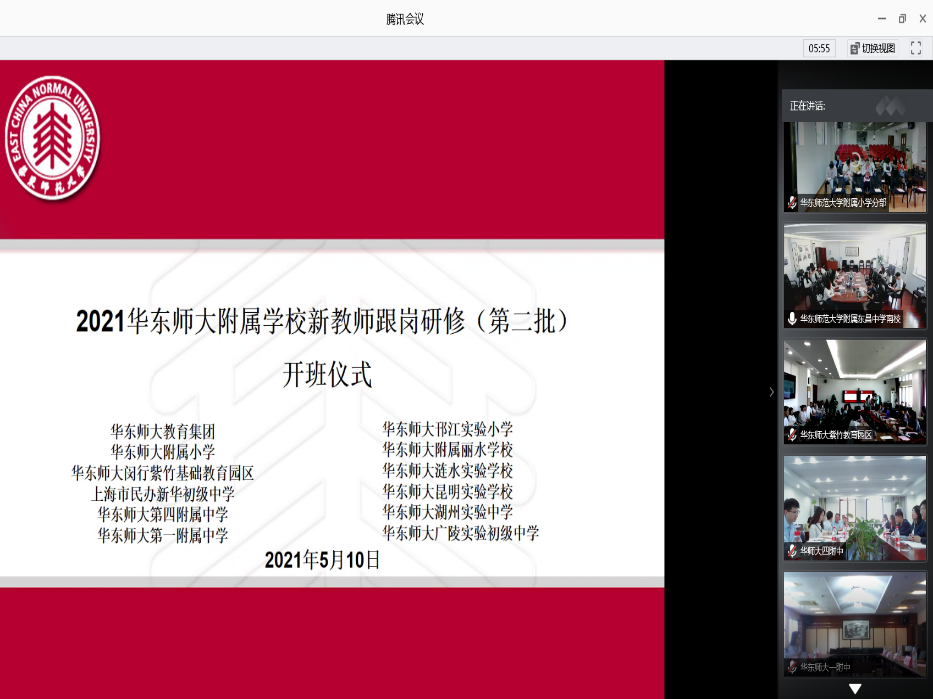Viewport: 933px width, 699px height.
Task: Click the text 华东师大教育集团
Action: click(x=162, y=431)
